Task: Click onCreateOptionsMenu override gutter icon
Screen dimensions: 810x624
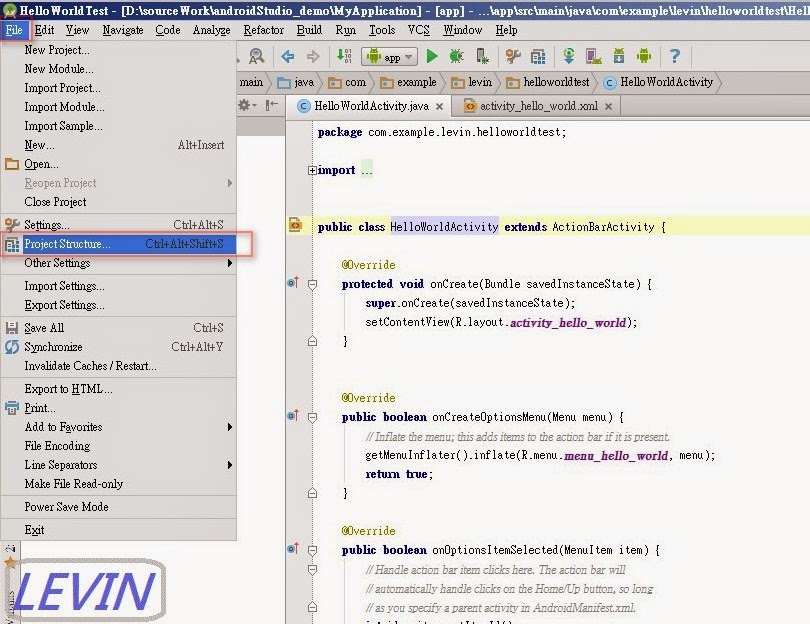Action: [293, 415]
